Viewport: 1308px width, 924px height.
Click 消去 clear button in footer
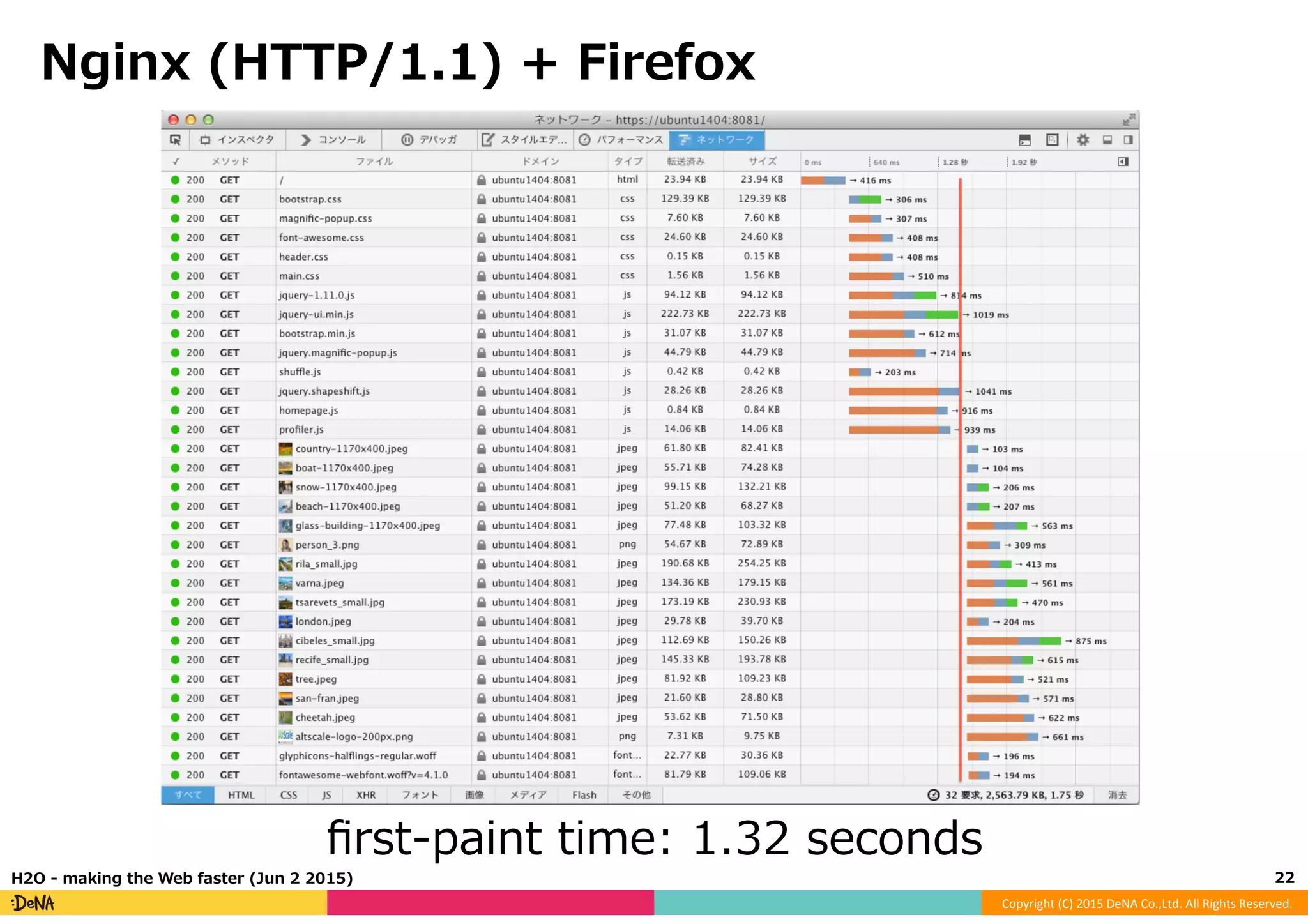tap(1118, 795)
